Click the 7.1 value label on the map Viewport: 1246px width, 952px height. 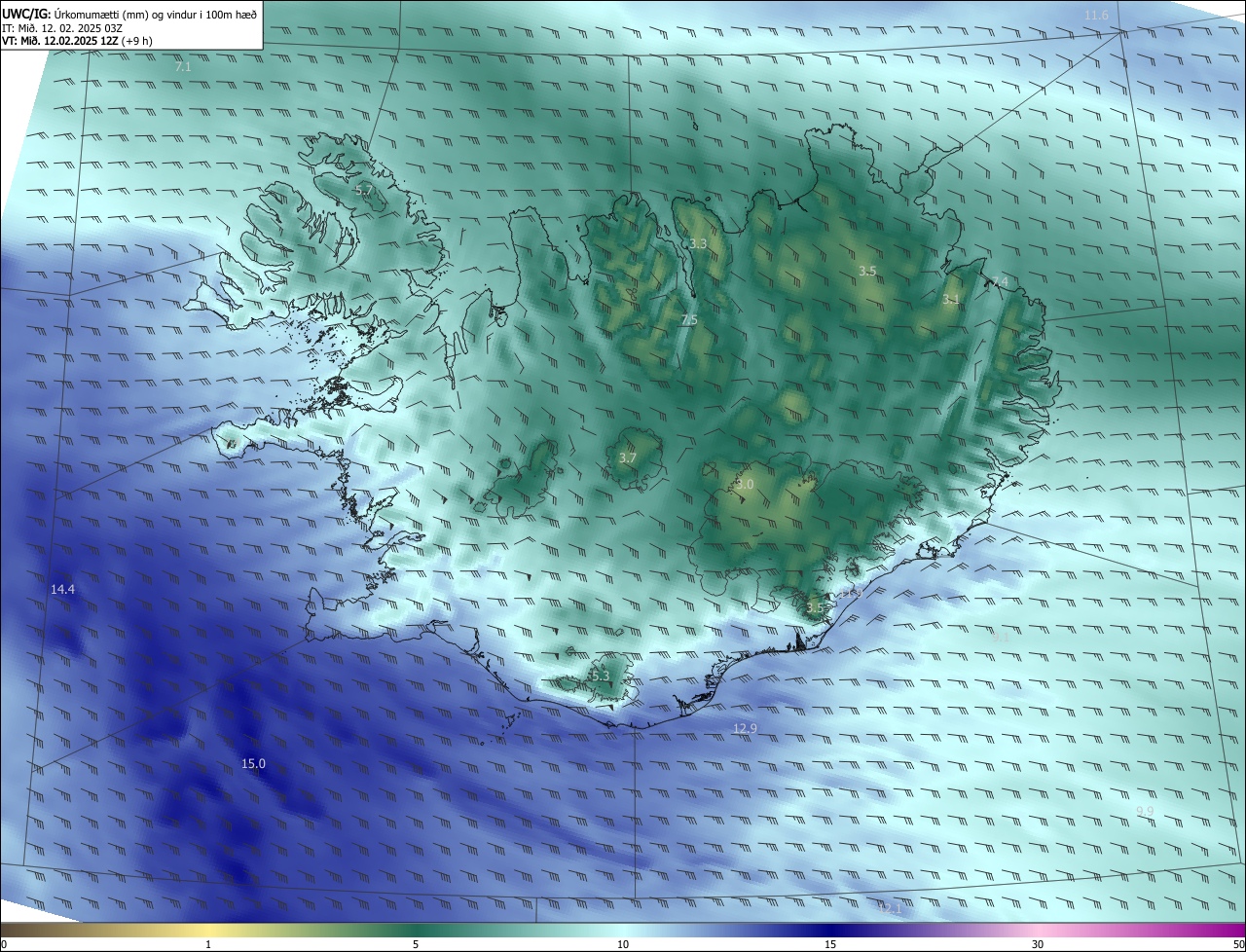click(x=183, y=67)
